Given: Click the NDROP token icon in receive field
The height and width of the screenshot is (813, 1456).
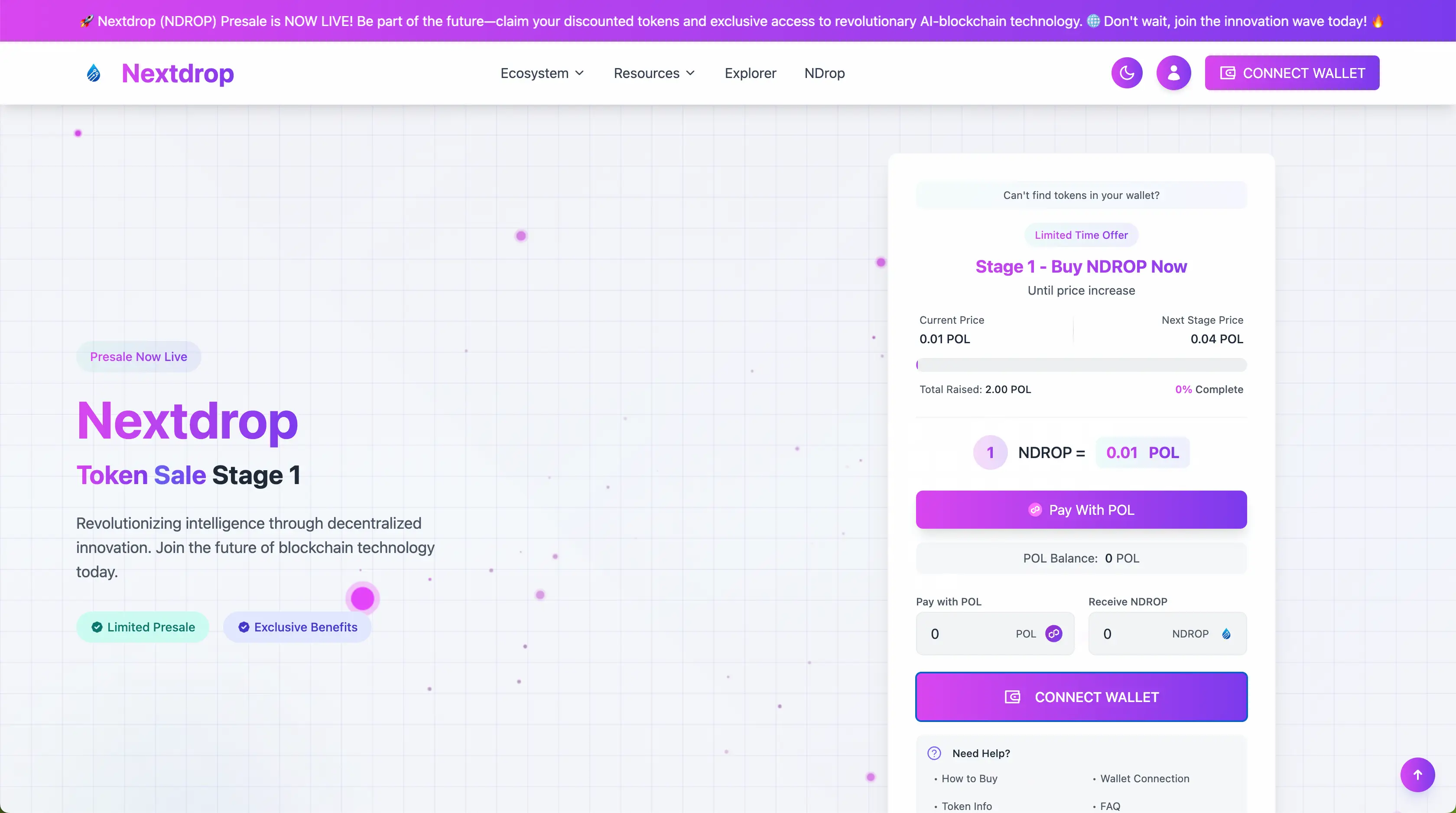Looking at the screenshot, I should click(x=1226, y=634).
